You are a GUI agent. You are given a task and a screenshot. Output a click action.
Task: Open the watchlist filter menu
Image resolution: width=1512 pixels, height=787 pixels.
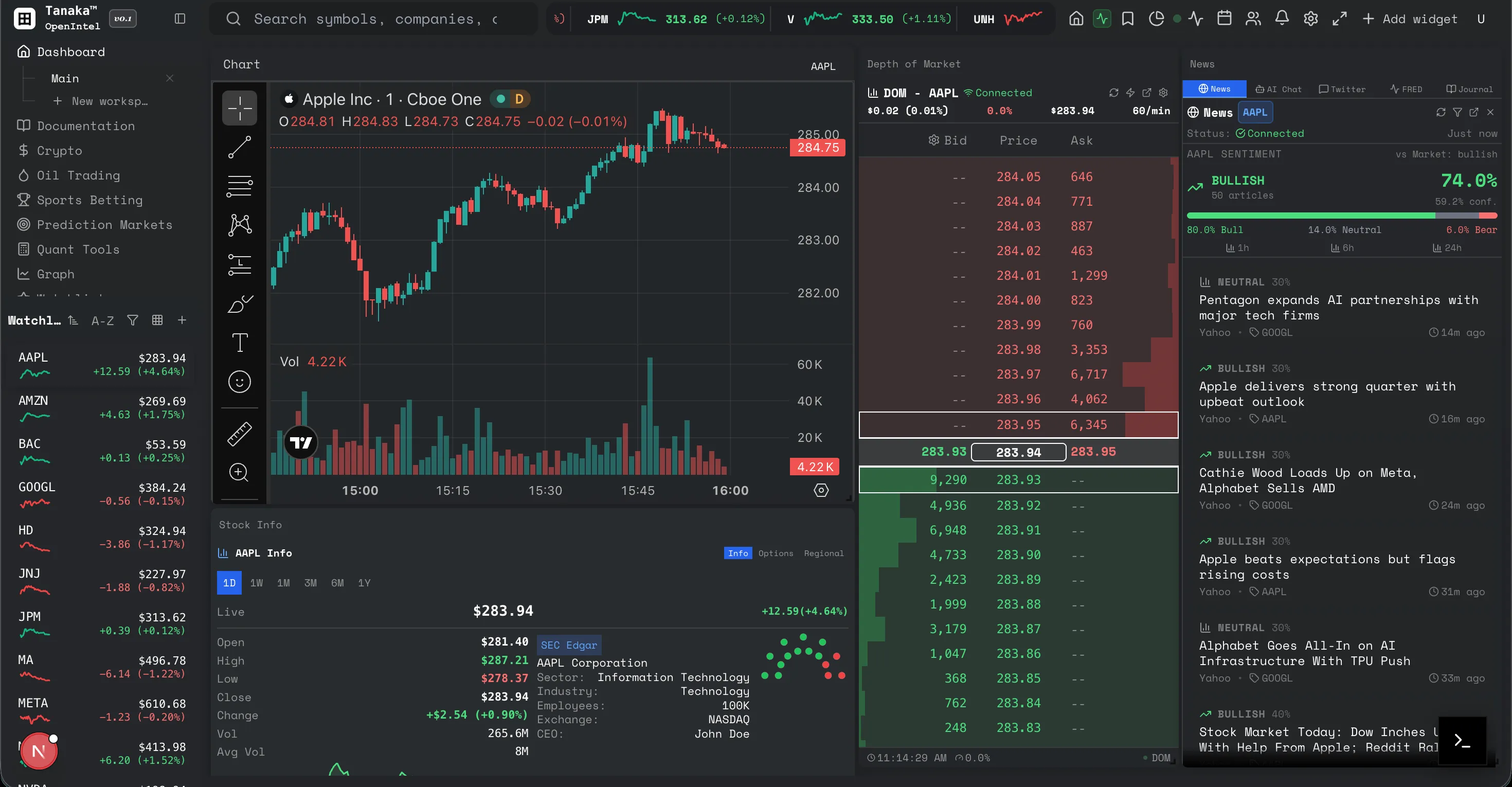[133, 320]
